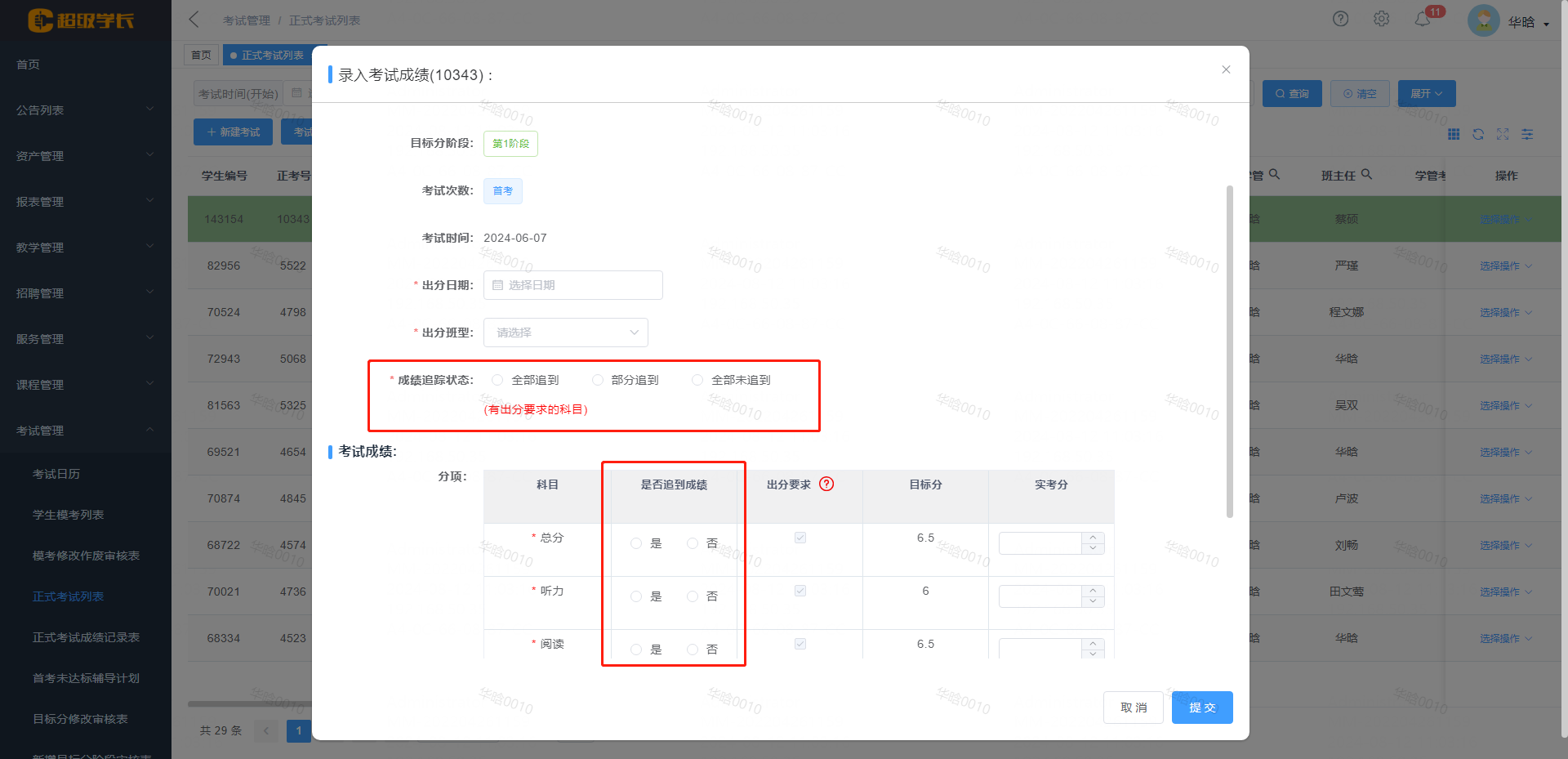This screenshot has width=1568, height=759.
Task: Switch to the 首页 tab
Action: 201,55
